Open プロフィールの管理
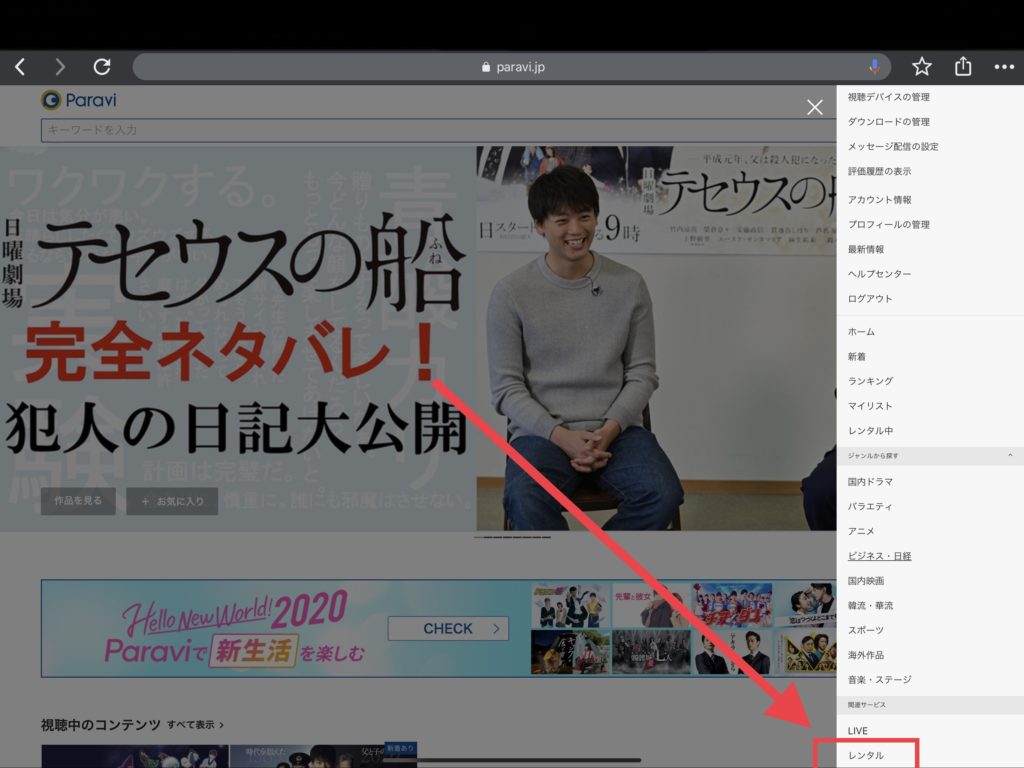 pyautogui.click(x=888, y=225)
